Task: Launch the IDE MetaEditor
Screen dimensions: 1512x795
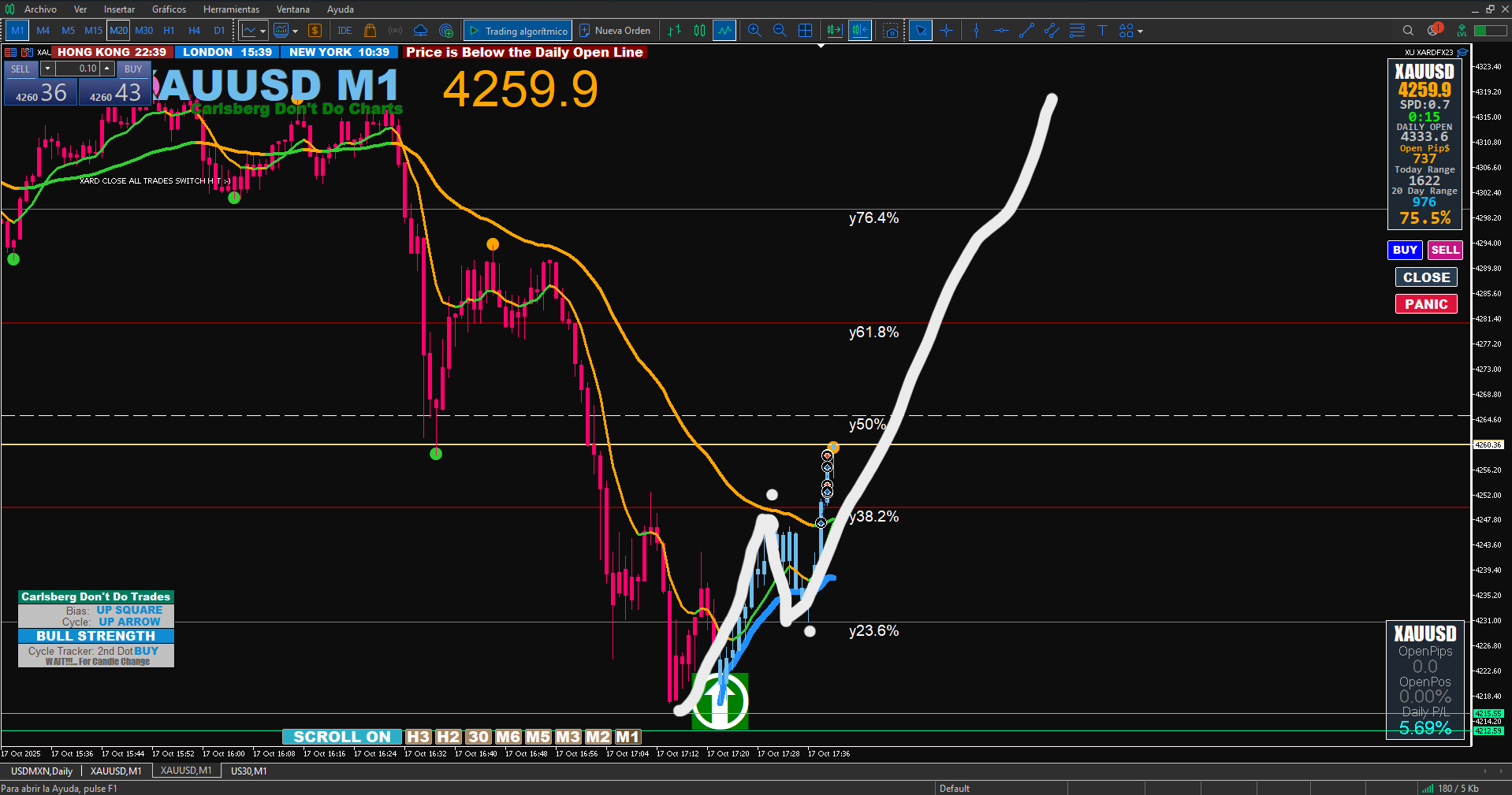Action: tap(344, 31)
